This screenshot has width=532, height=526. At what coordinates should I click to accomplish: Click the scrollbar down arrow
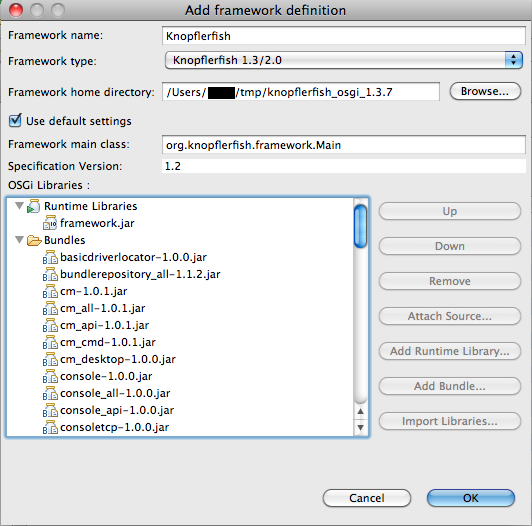(x=360, y=427)
